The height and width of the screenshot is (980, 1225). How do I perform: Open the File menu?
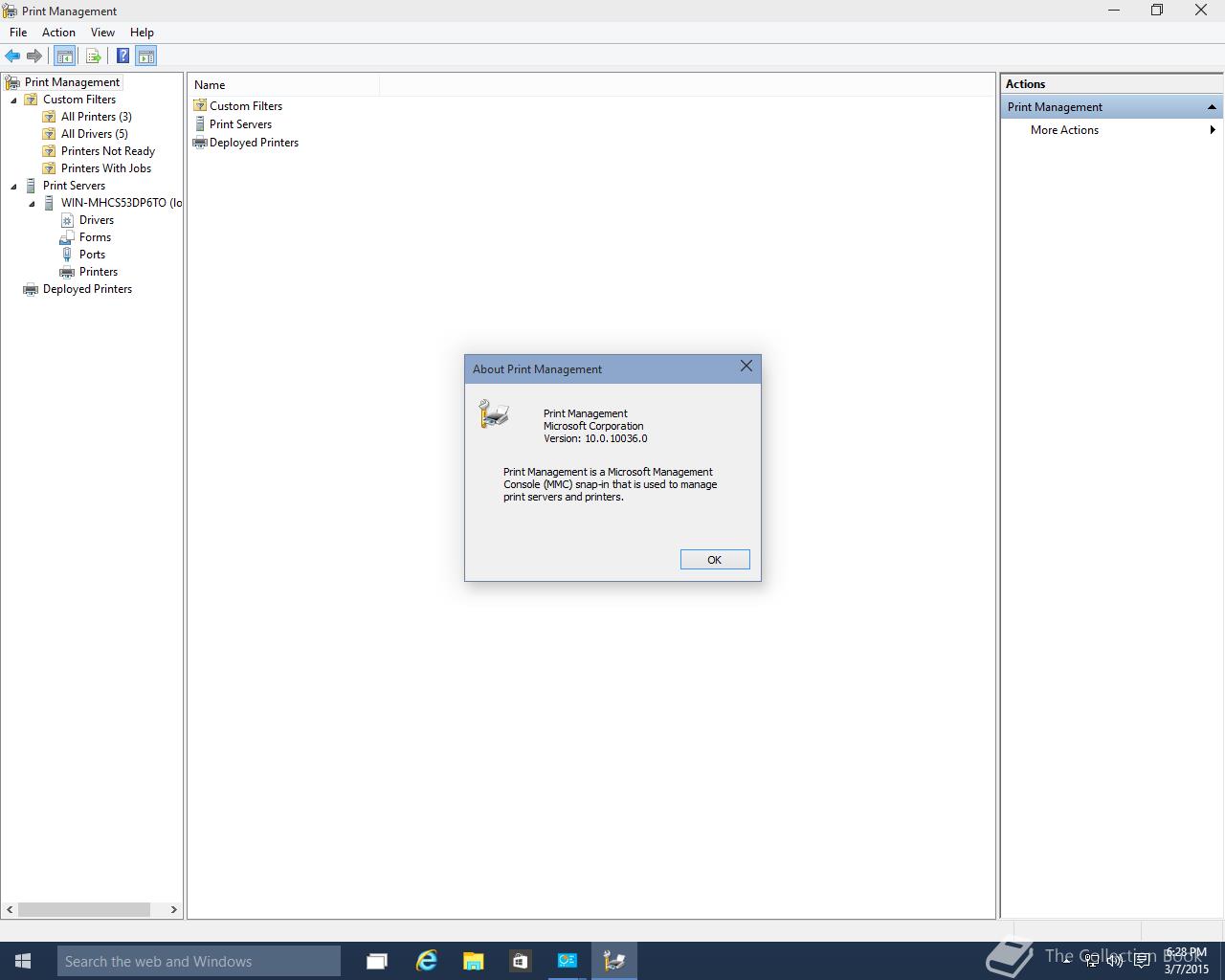pyautogui.click(x=18, y=33)
